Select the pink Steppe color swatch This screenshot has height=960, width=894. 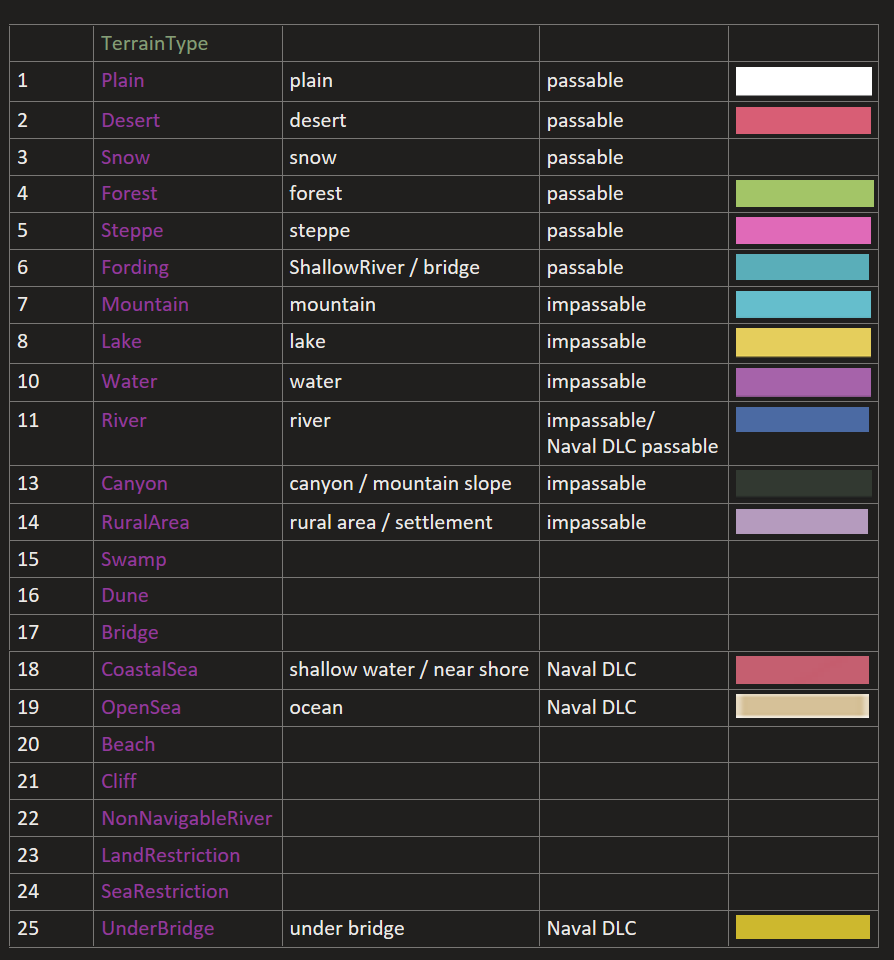[803, 231]
